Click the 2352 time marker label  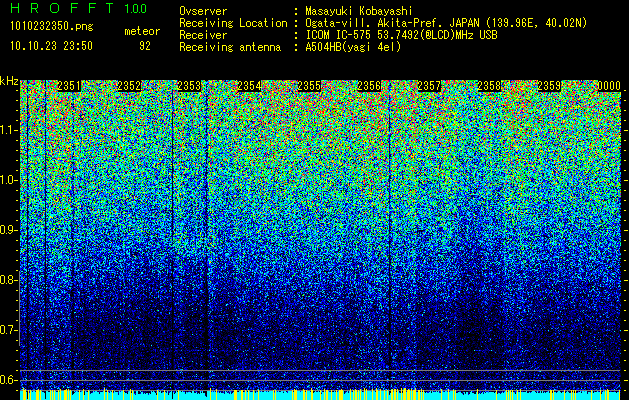coord(129,86)
